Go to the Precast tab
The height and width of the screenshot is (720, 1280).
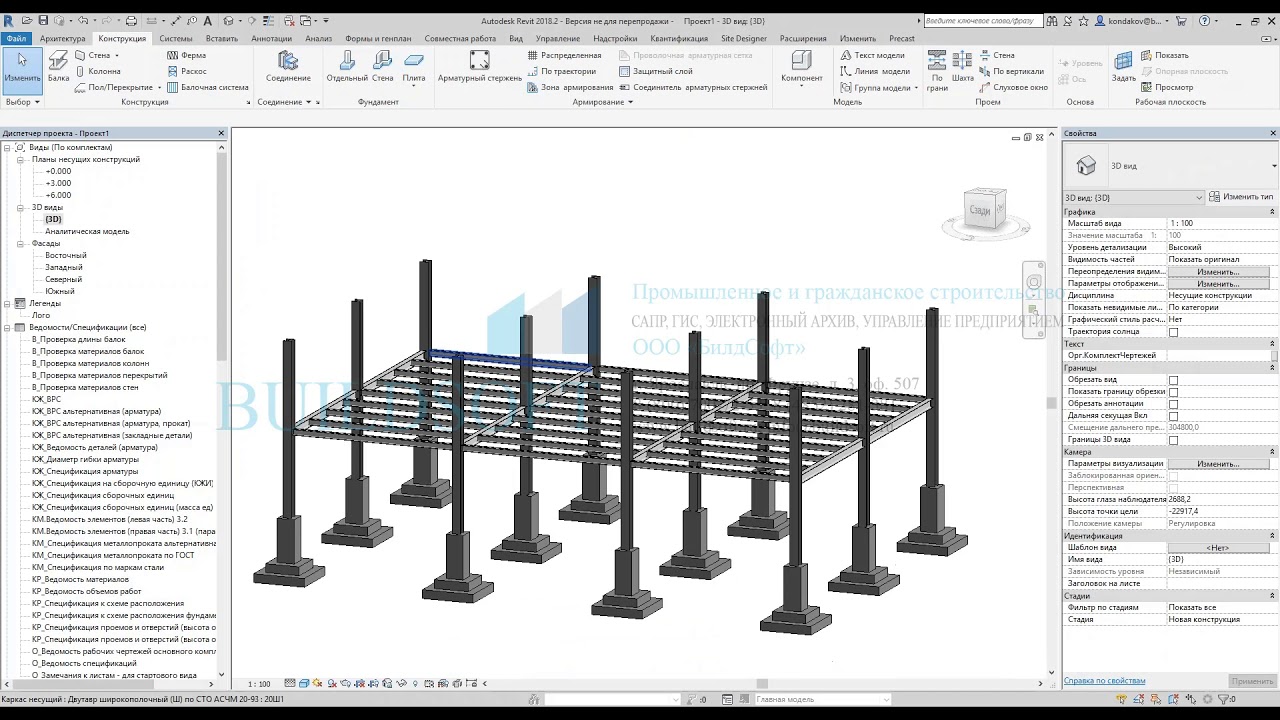coord(902,38)
